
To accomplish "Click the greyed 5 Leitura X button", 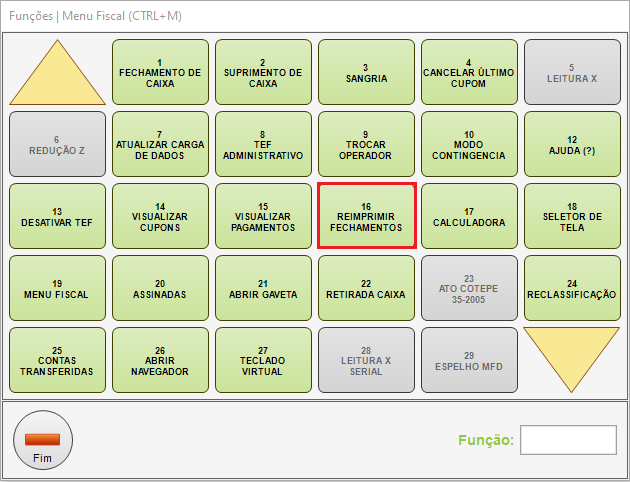I will pyautogui.click(x=572, y=72).
